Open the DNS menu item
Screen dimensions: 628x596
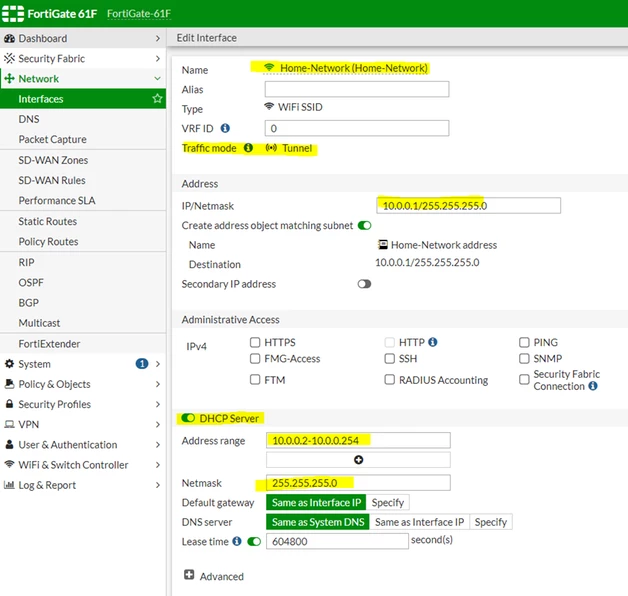tap(83, 119)
